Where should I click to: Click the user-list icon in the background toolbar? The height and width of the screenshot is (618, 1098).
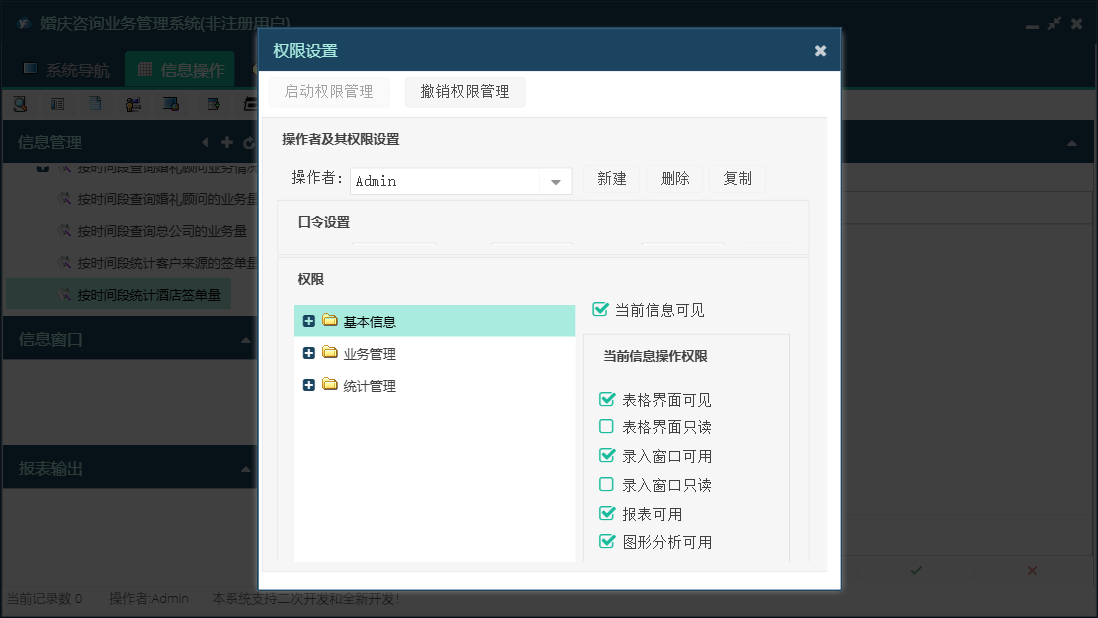pos(133,103)
